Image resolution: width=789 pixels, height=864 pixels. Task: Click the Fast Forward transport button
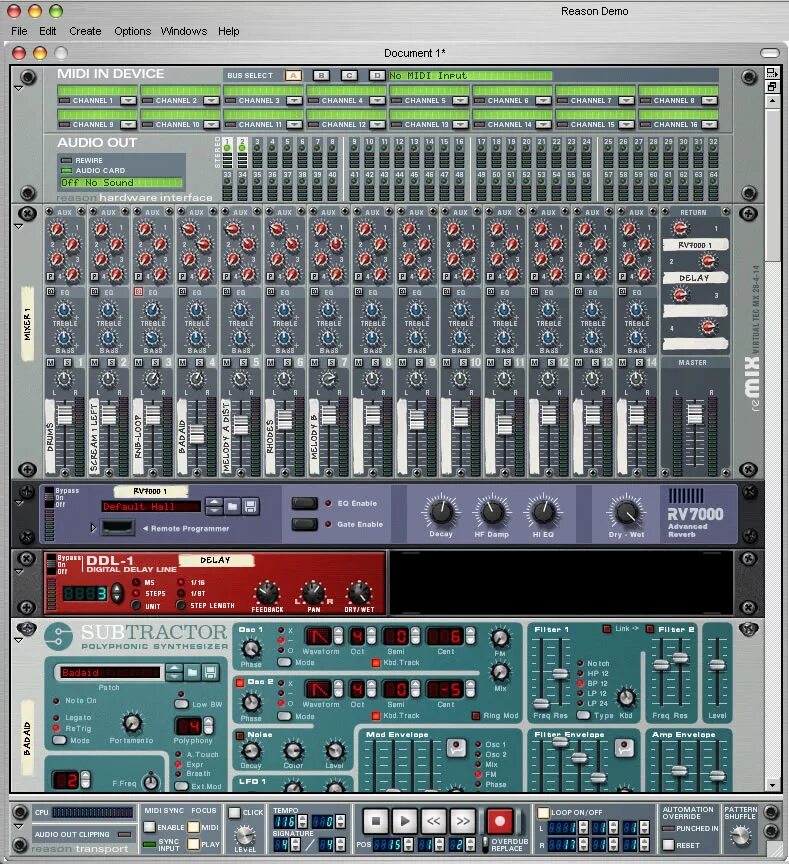coord(463,822)
